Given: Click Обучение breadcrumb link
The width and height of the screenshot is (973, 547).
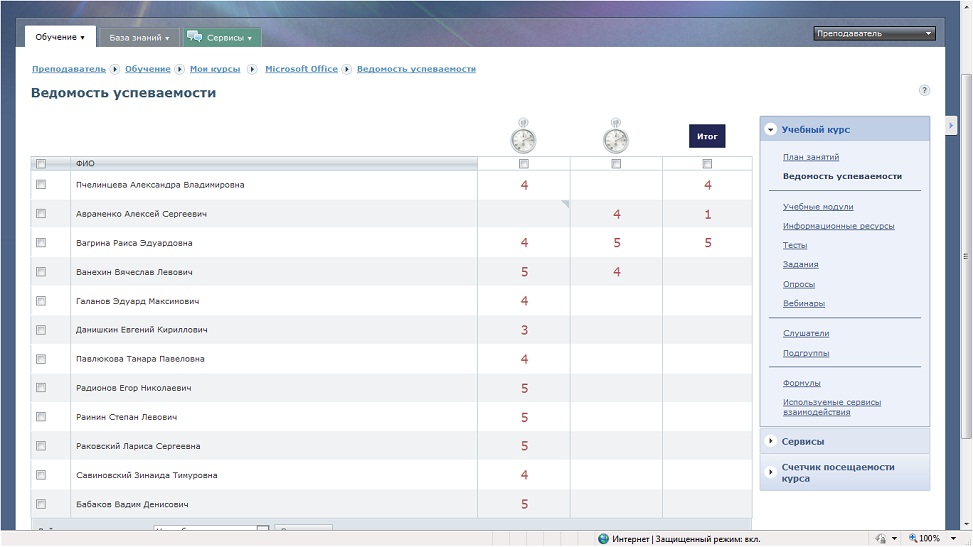Looking at the screenshot, I should click(148, 69).
